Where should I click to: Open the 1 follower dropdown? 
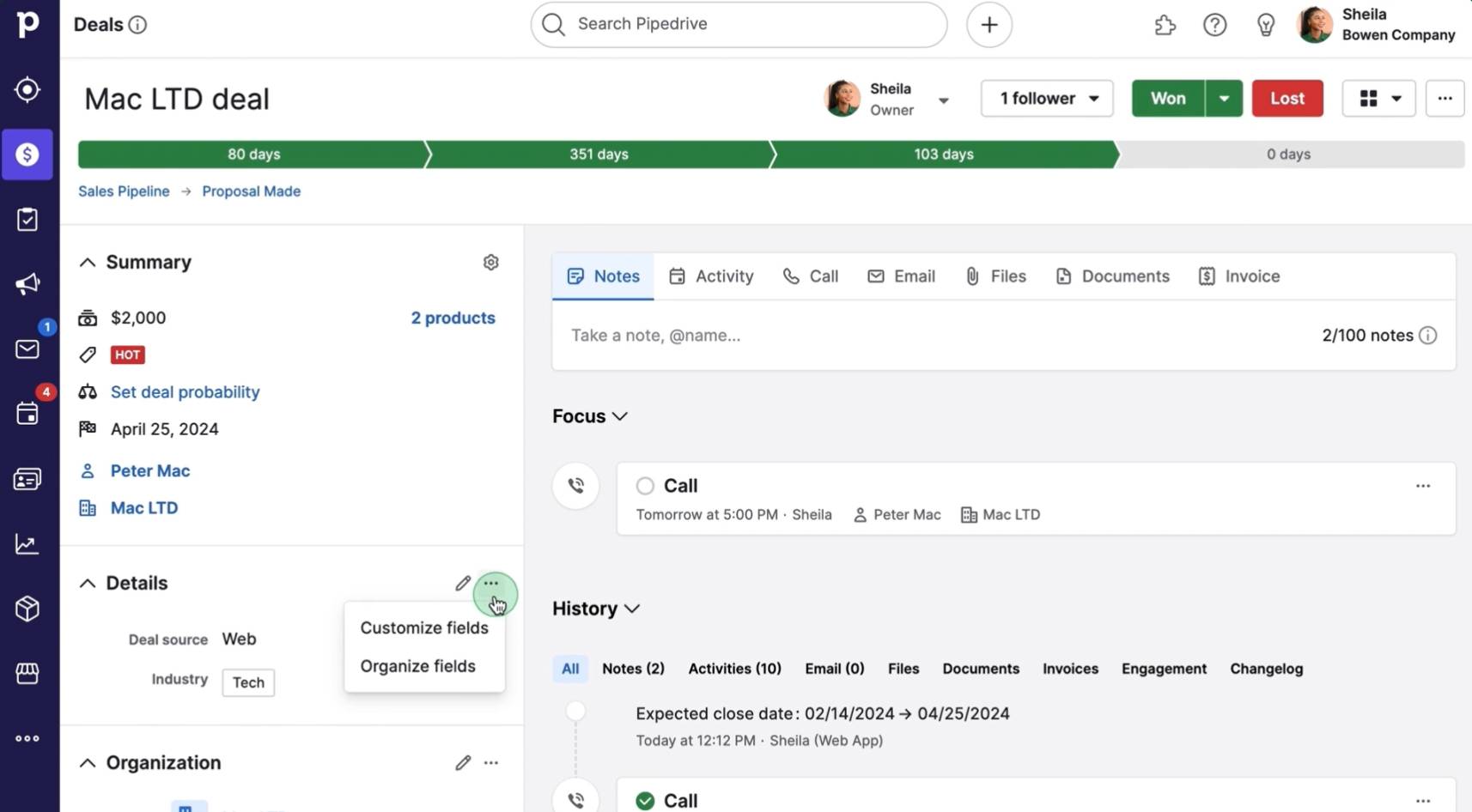click(1046, 98)
